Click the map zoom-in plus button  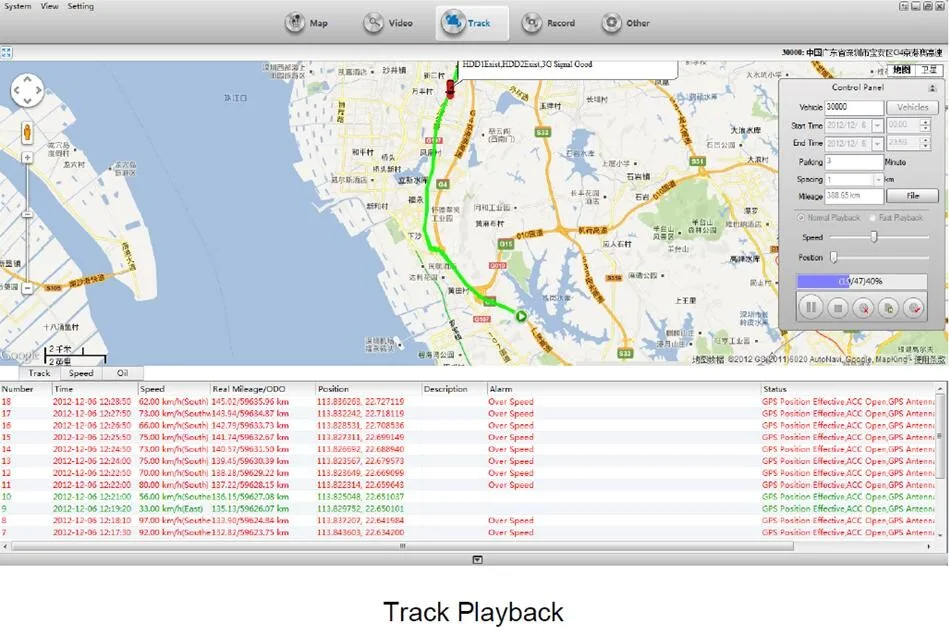(x=27, y=157)
